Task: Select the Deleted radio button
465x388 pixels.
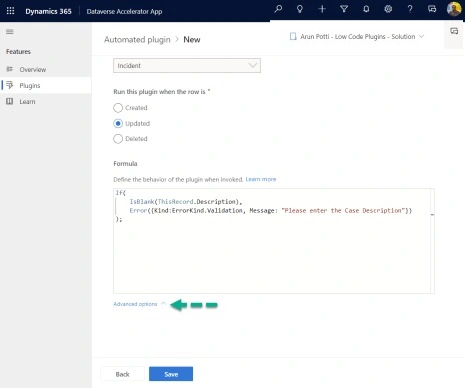Action: coord(118,139)
